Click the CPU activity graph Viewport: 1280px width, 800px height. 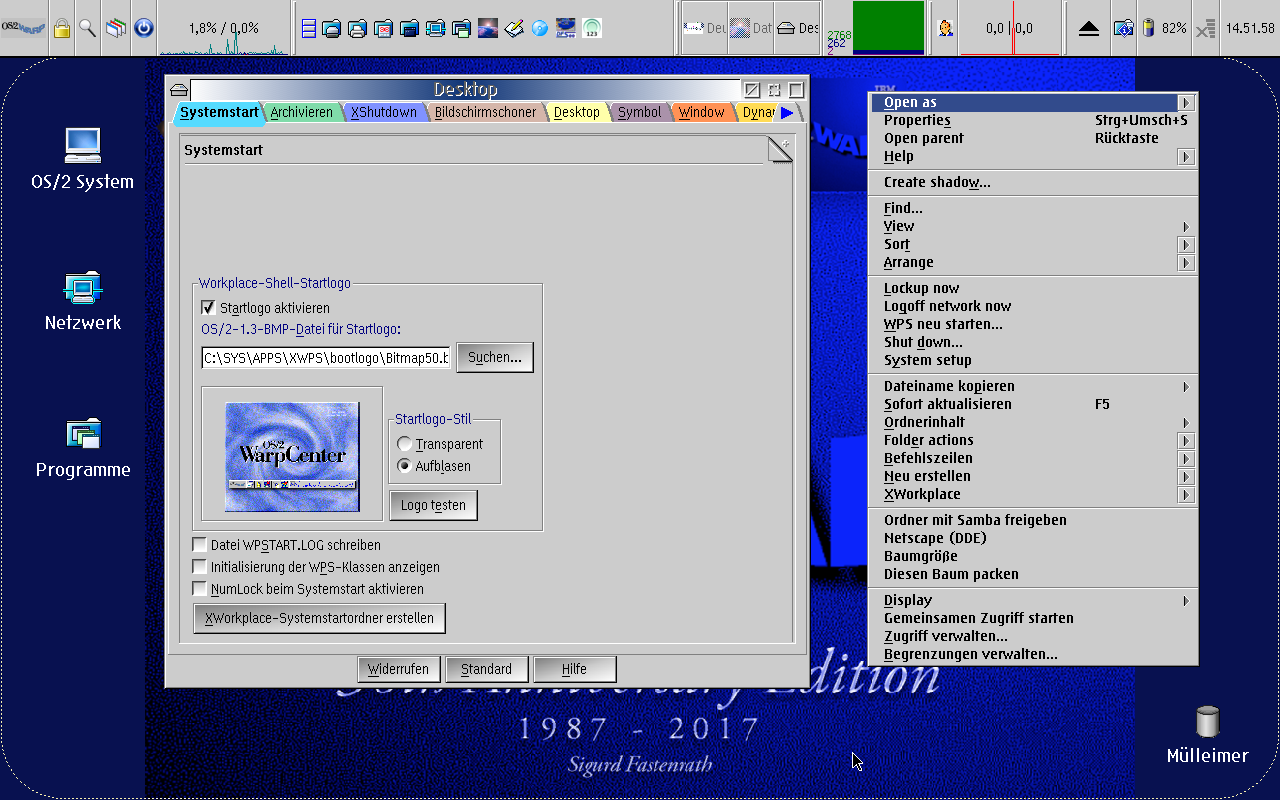pyautogui.click(x=224, y=28)
